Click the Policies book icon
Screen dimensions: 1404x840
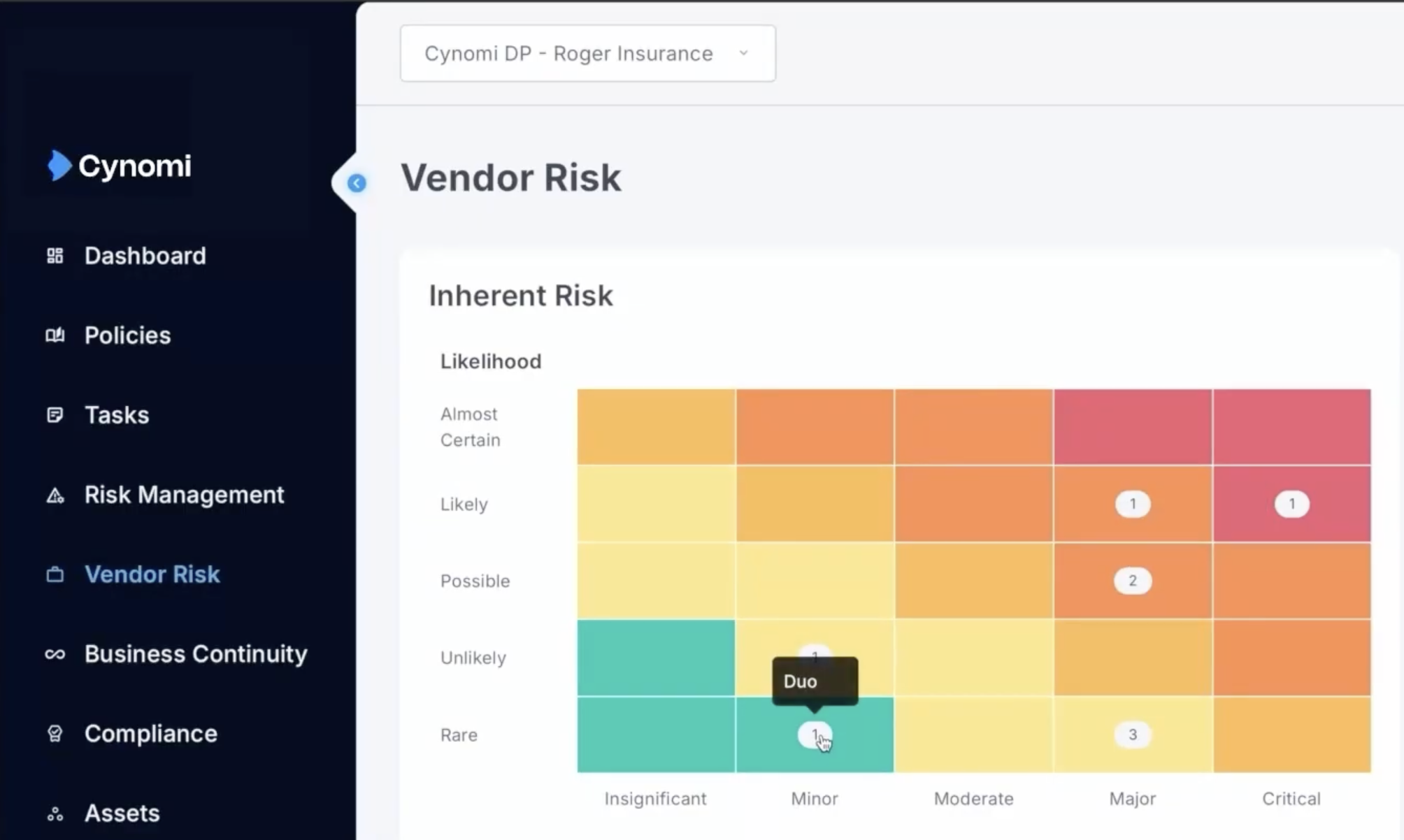pos(55,335)
